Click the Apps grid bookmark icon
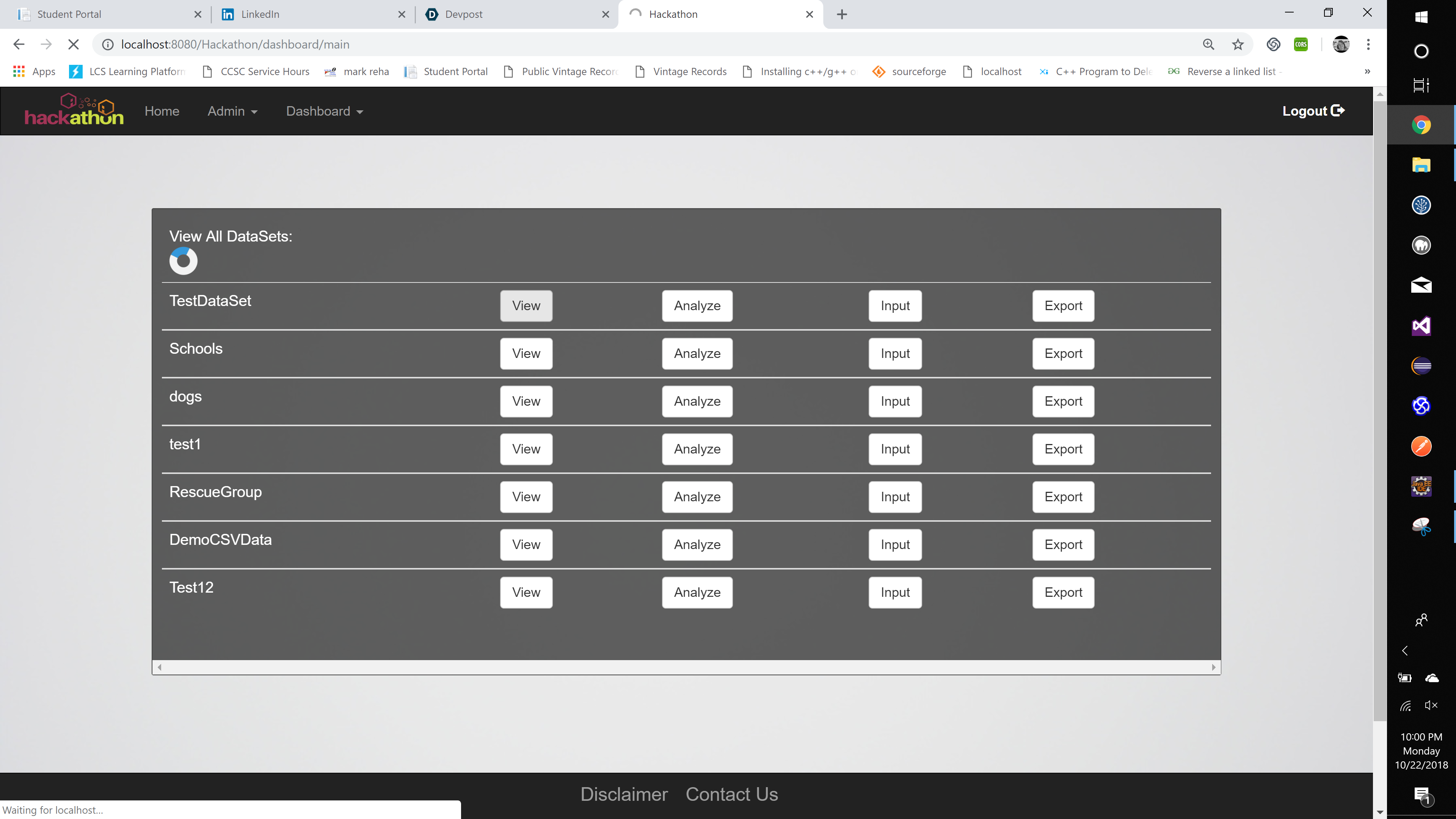 click(x=19, y=71)
